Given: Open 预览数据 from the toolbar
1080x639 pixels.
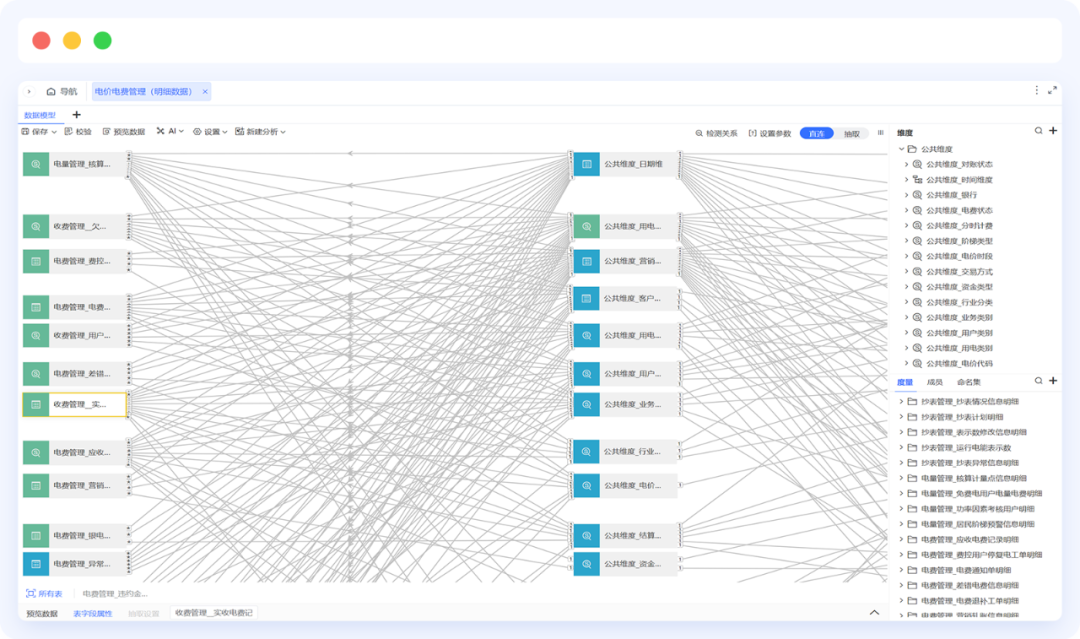Looking at the screenshot, I should 106,132.
